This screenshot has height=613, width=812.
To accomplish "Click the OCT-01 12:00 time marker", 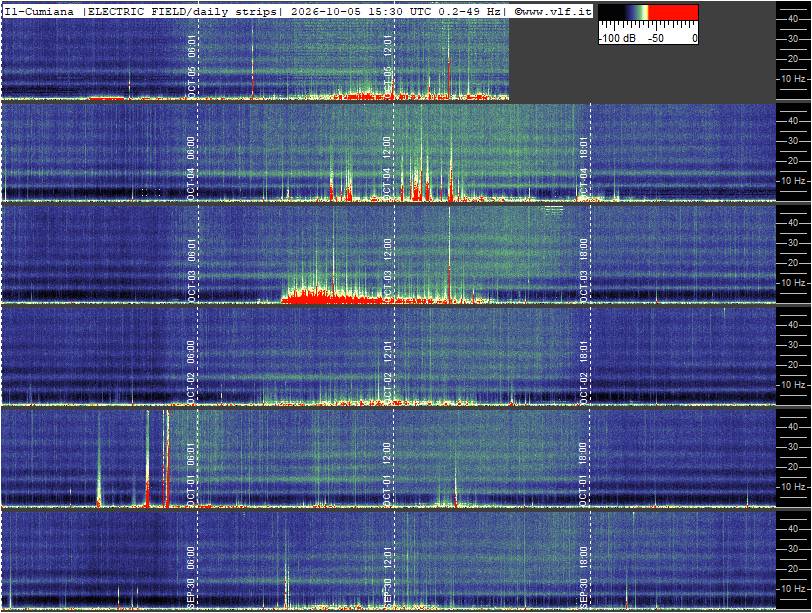I will click(x=388, y=474).
